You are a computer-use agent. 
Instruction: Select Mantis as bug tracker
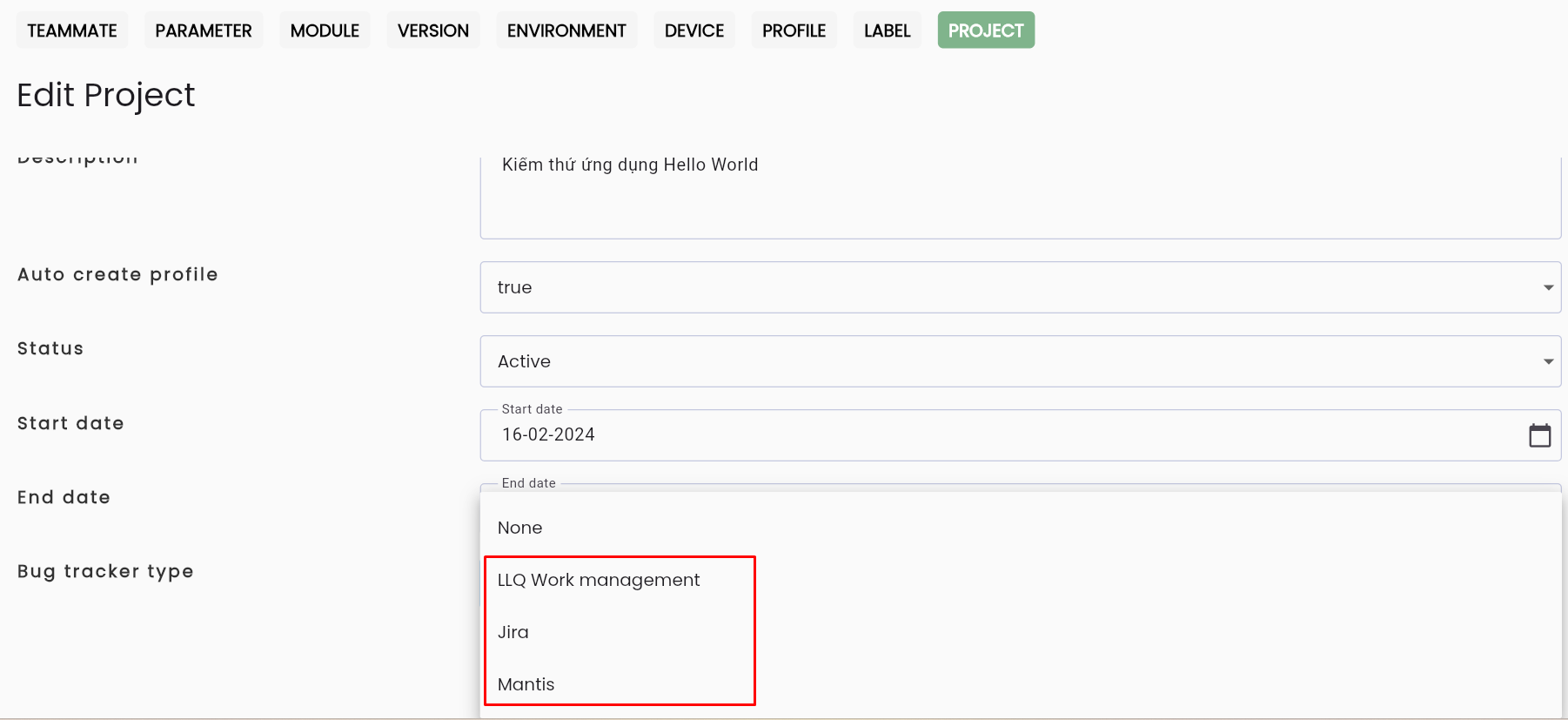pyautogui.click(x=1021, y=684)
